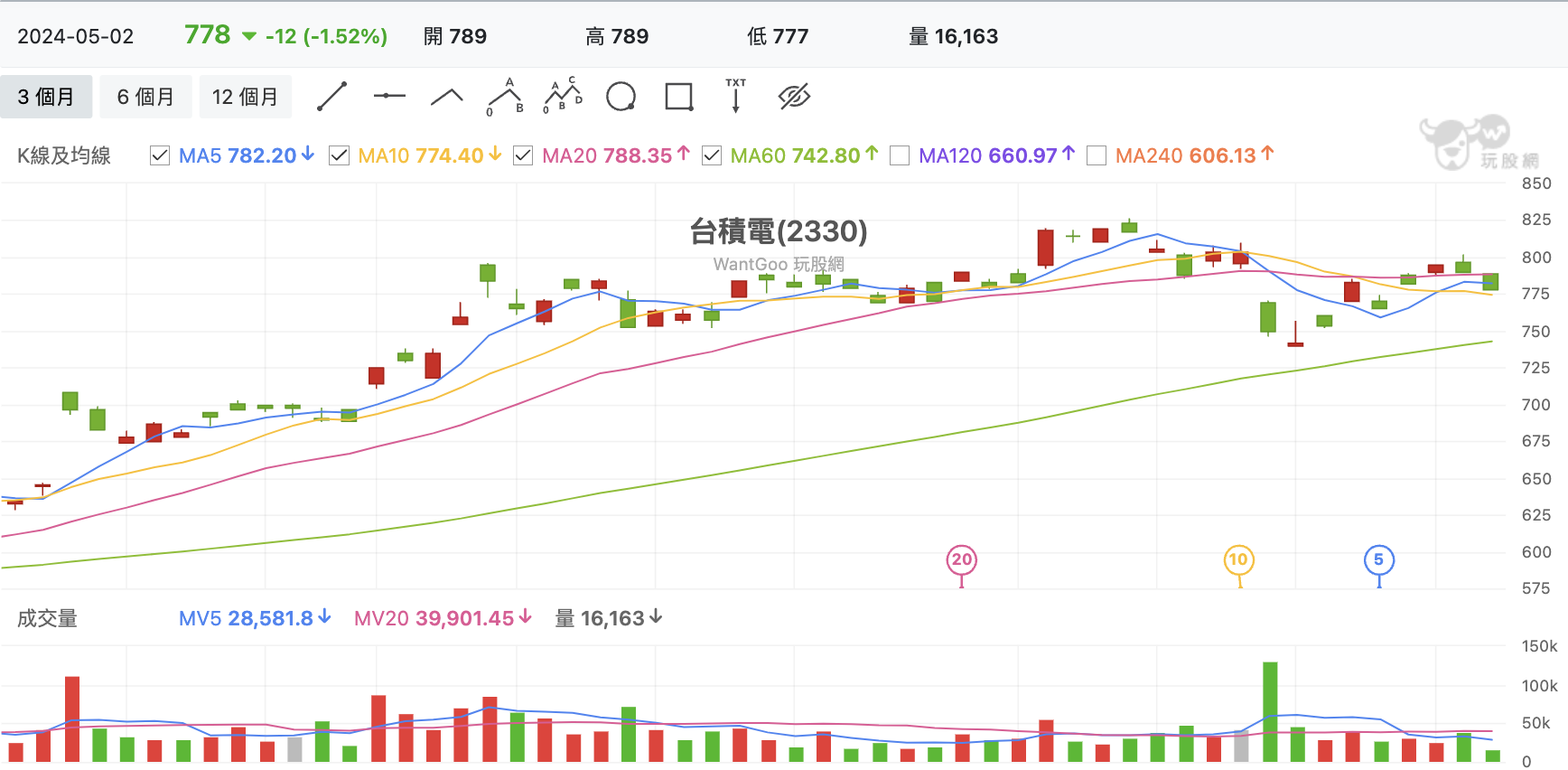
Task: Click the MV5 28,581.8 volume label
Action: [255, 618]
